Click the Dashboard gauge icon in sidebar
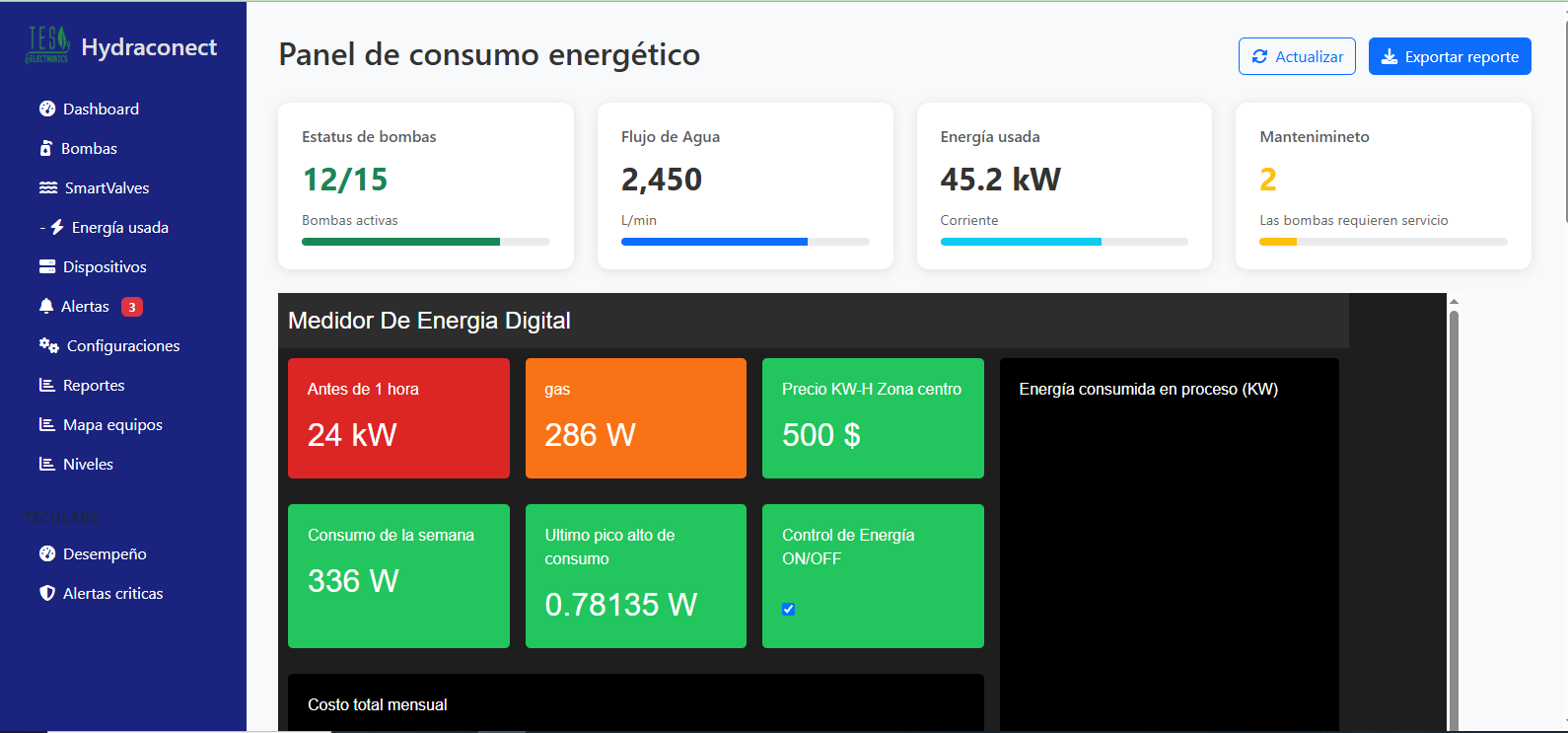 [x=47, y=109]
